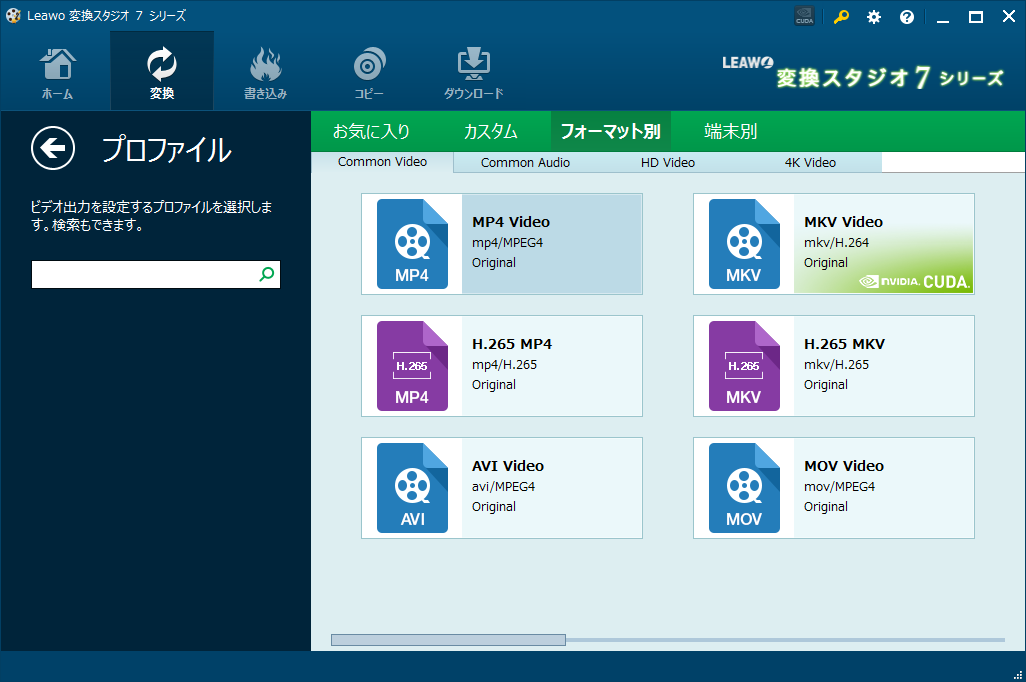Open the ダウンロード download module
This screenshot has width=1026, height=682.
[473, 72]
